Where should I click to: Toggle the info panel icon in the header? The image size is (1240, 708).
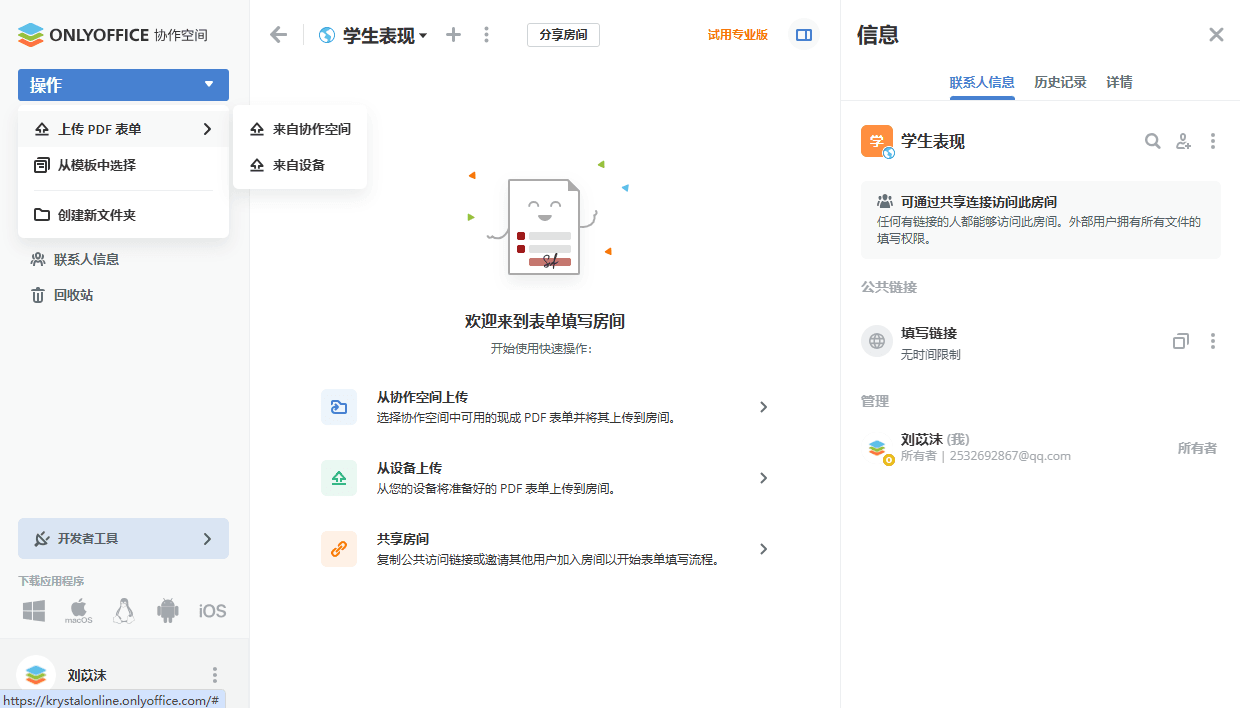(803, 35)
